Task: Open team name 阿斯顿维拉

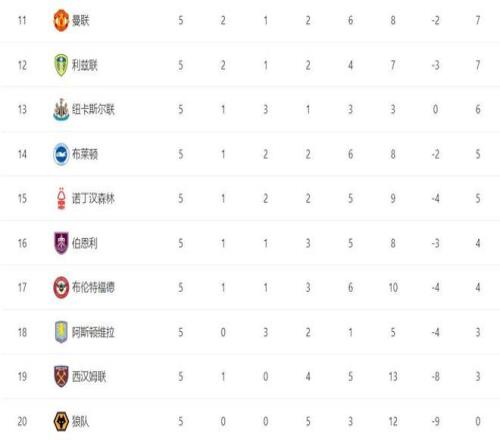Action: point(93,332)
